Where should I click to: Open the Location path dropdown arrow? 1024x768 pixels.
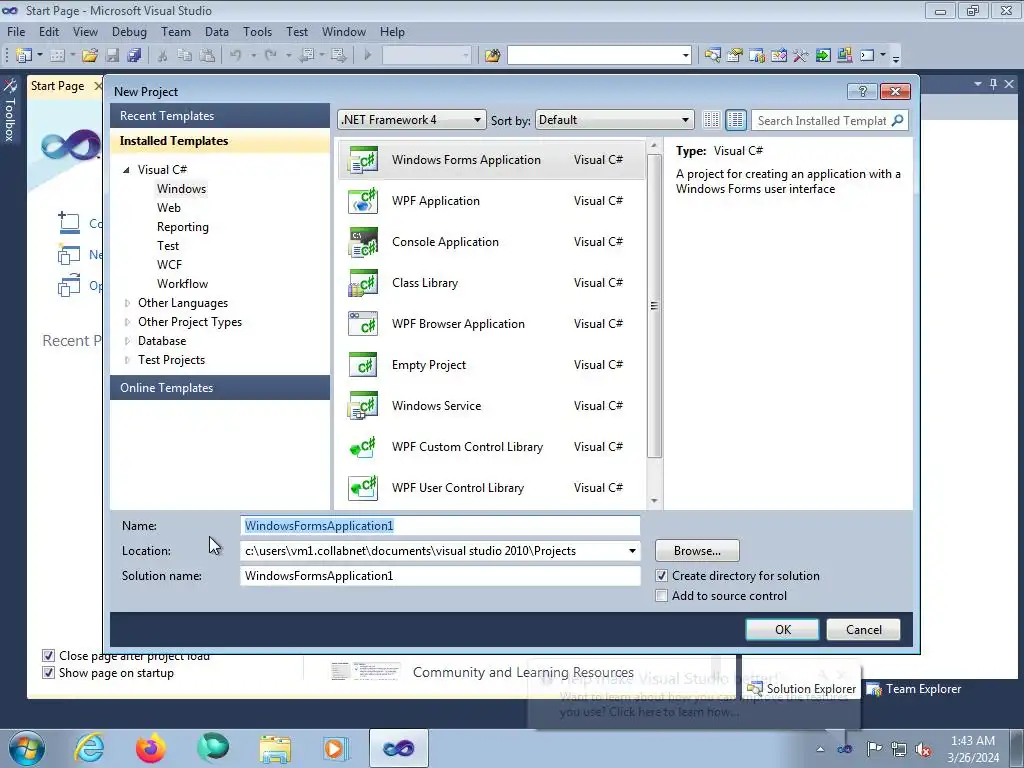coord(632,551)
